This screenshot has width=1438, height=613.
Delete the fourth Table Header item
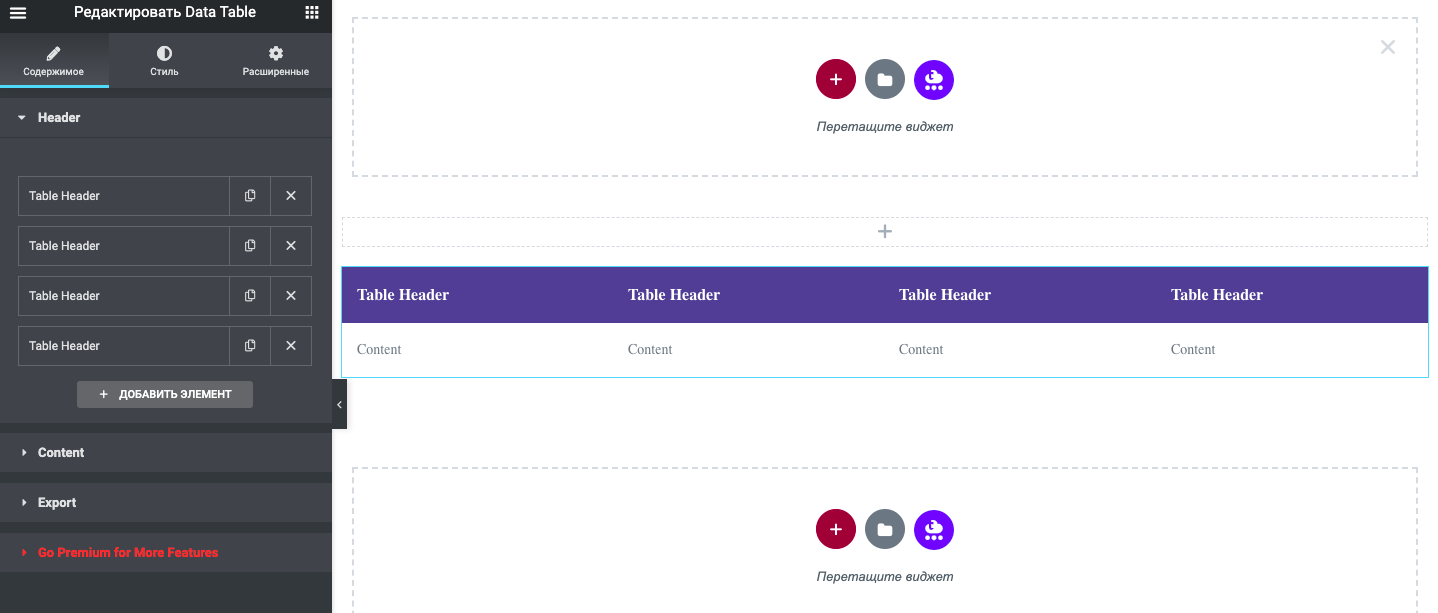pos(291,346)
